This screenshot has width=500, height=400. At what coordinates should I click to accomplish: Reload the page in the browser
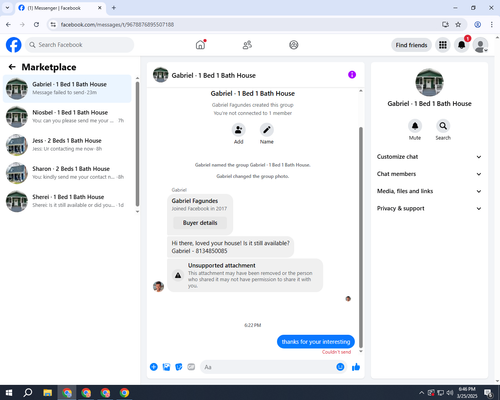tap(36, 24)
